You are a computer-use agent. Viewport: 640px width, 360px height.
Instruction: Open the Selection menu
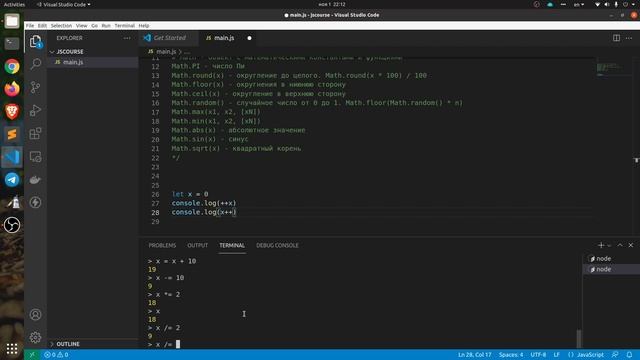(x=61, y=25)
